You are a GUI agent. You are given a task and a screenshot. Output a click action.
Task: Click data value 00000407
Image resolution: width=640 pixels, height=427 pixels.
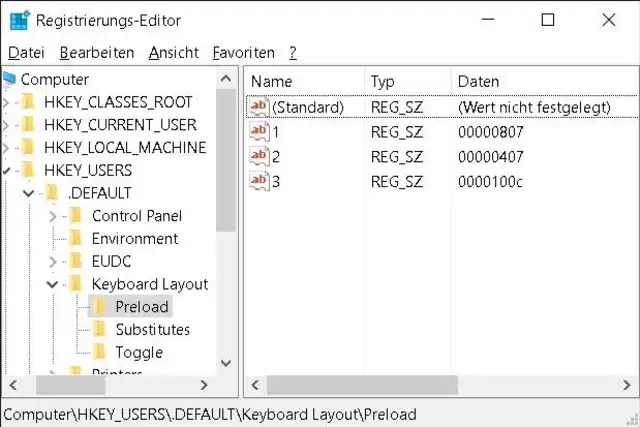point(491,157)
